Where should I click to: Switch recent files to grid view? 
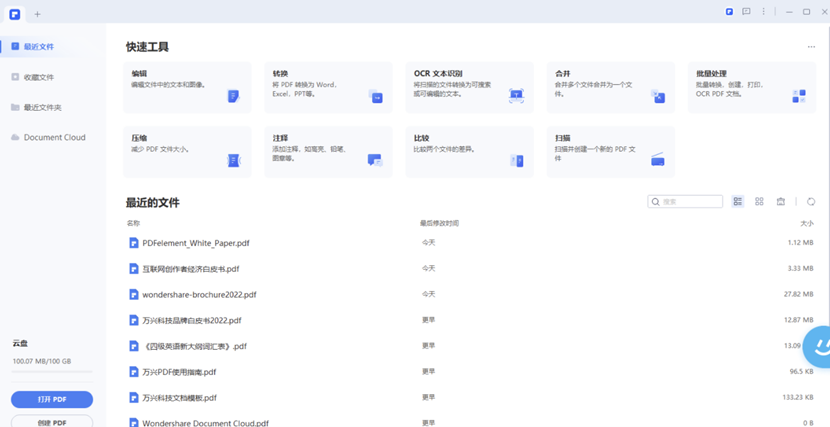(x=759, y=202)
